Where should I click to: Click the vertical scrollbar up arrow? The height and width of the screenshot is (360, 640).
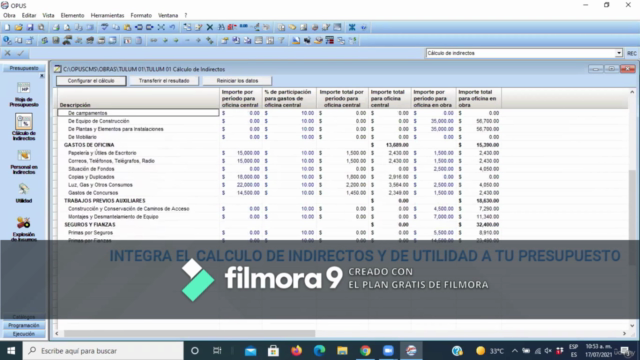632,92
